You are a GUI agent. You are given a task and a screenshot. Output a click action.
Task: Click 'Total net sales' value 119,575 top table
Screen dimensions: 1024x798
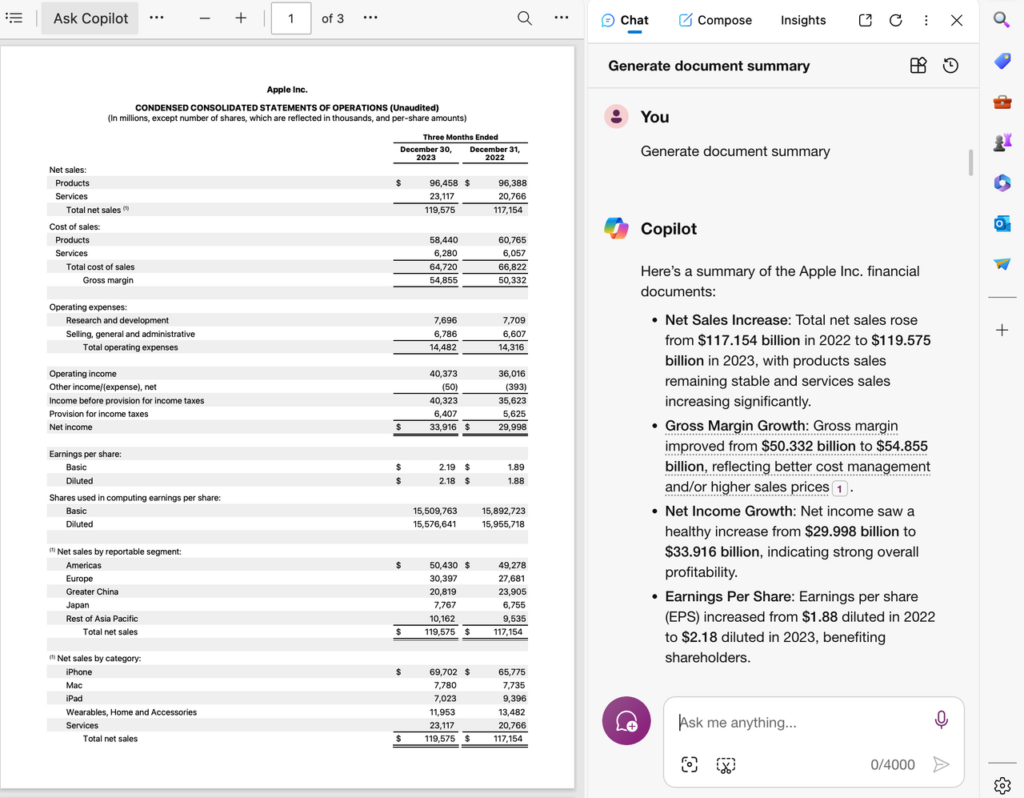click(x=440, y=210)
